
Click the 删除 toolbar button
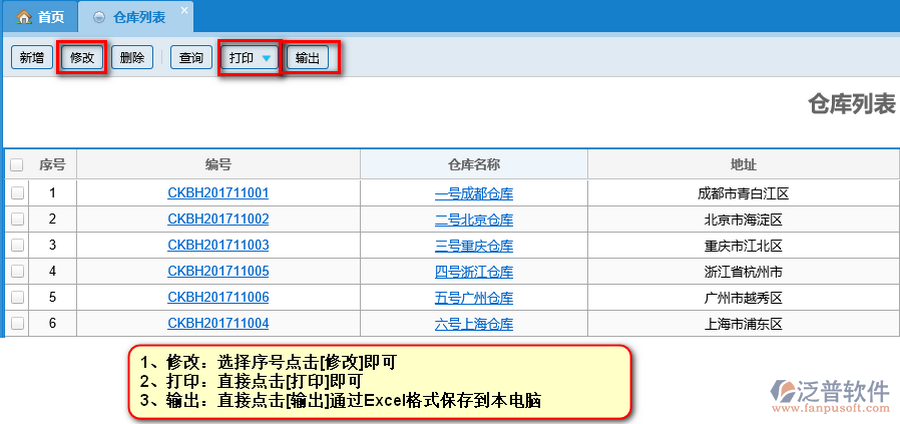[132, 58]
